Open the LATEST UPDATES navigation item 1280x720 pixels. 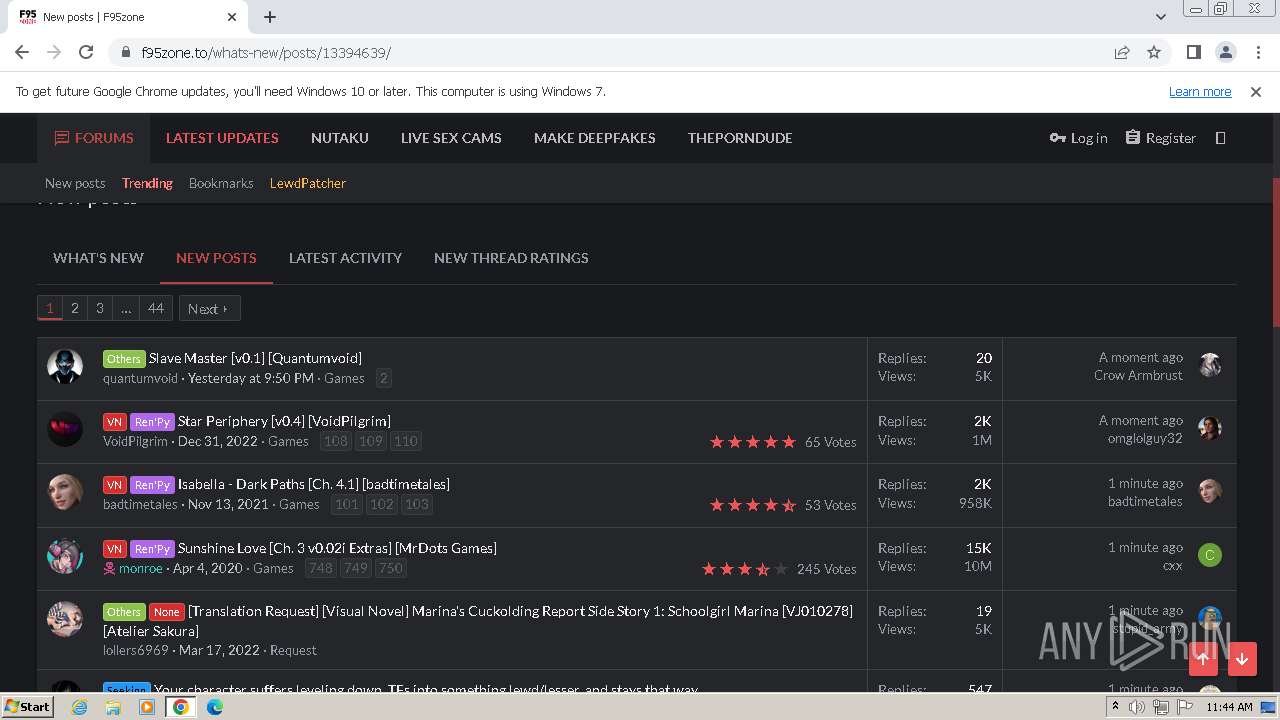tap(222, 138)
